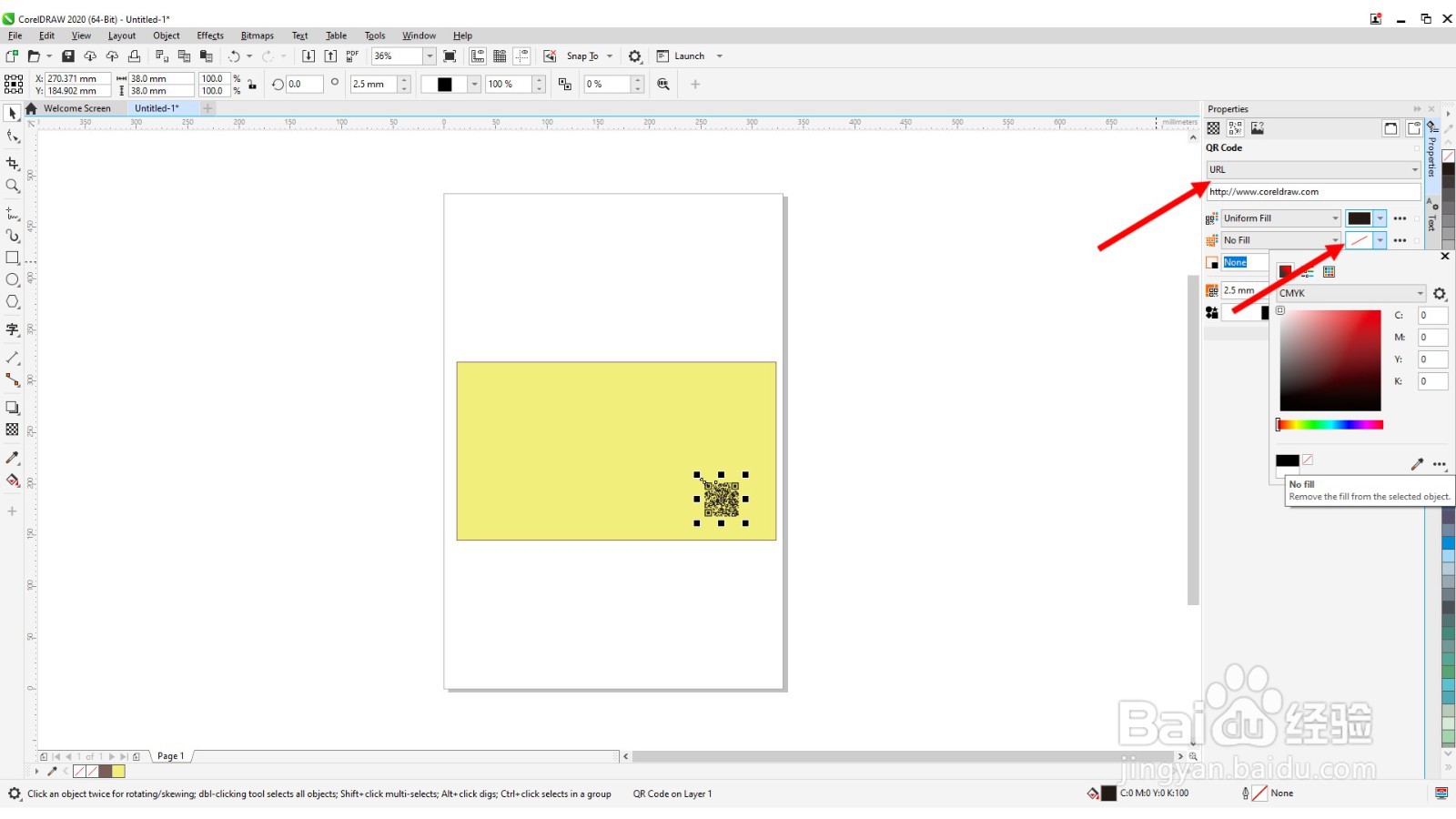Click the yellow swatch in the document palette
1456x819 pixels.
[x=118, y=772]
